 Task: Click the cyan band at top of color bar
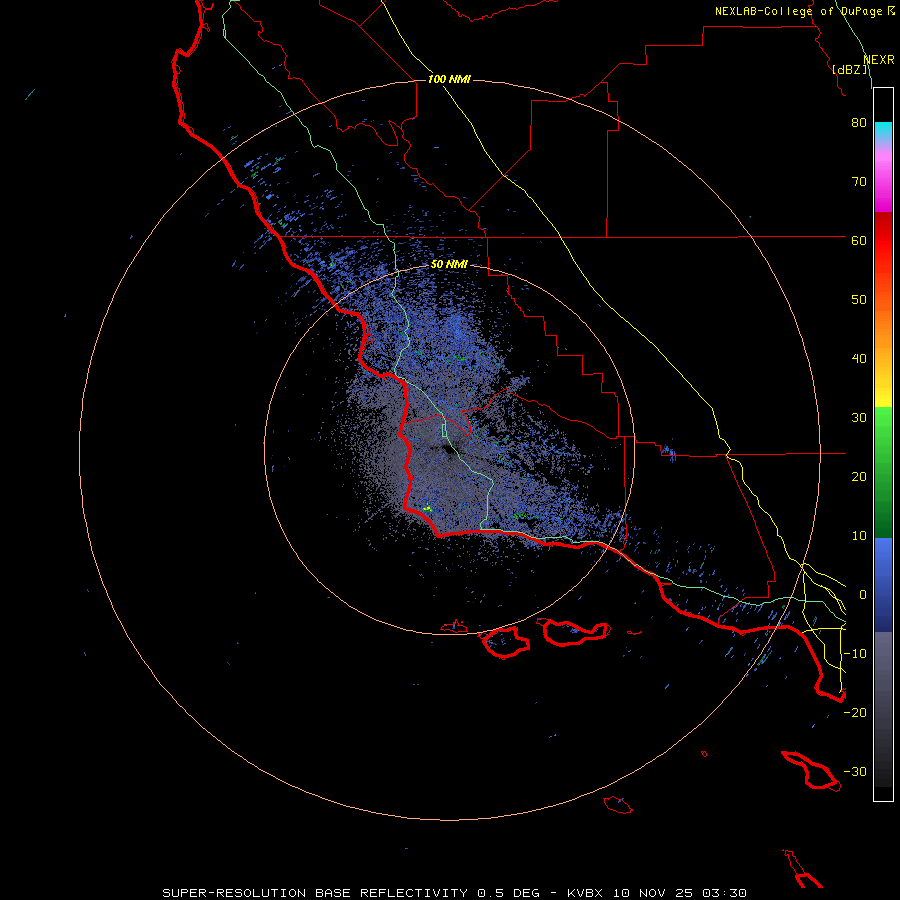pyautogui.click(x=883, y=132)
